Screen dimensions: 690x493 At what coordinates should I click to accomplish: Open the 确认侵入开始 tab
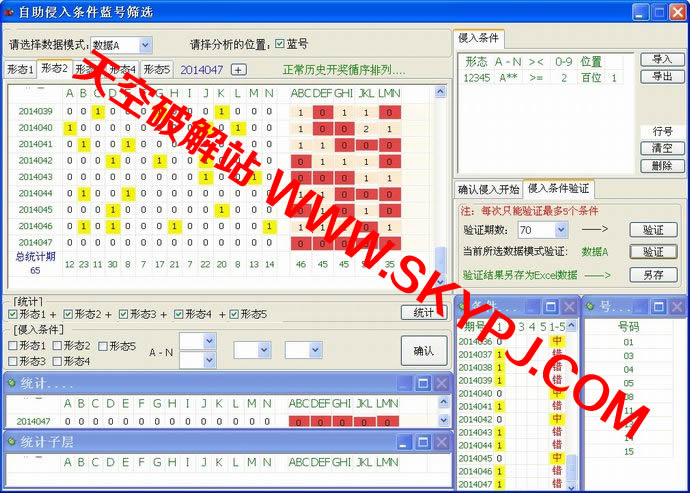[488, 188]
